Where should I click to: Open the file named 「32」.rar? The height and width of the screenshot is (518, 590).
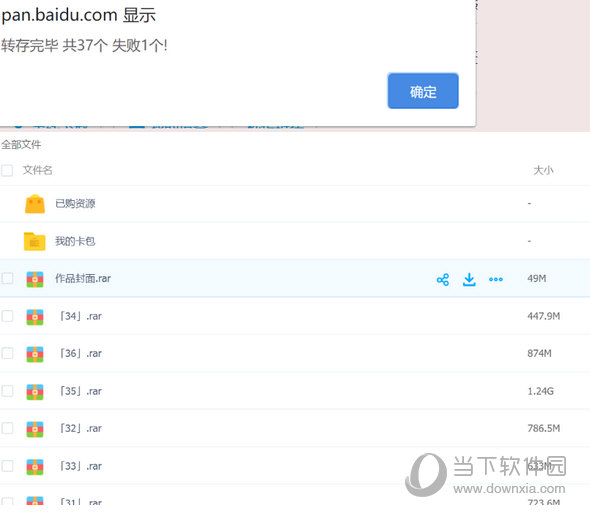pyautogui.click(x=81, y=428)
